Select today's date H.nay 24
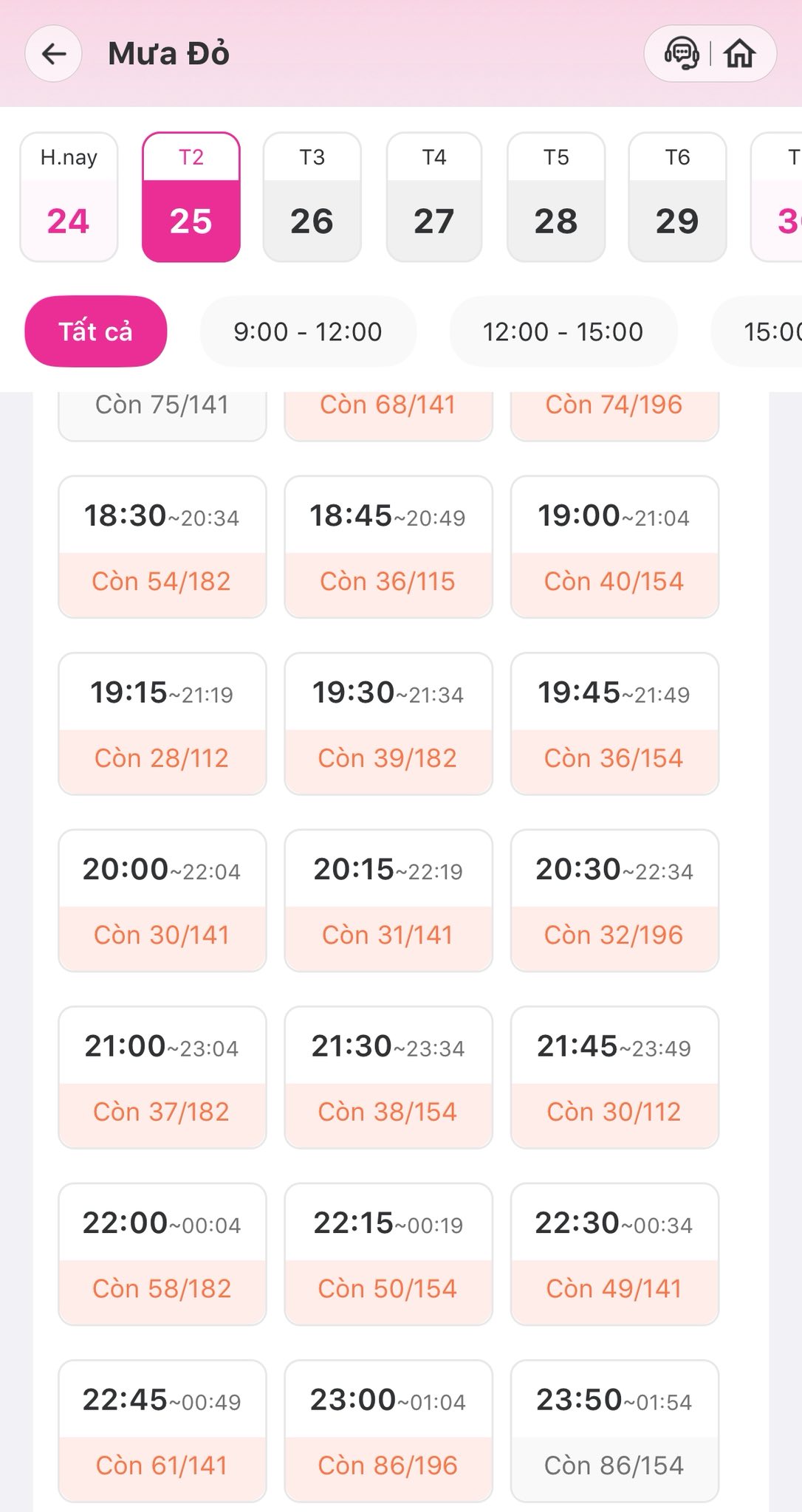This screenshot has width=802, height=1512. (69, 197)
